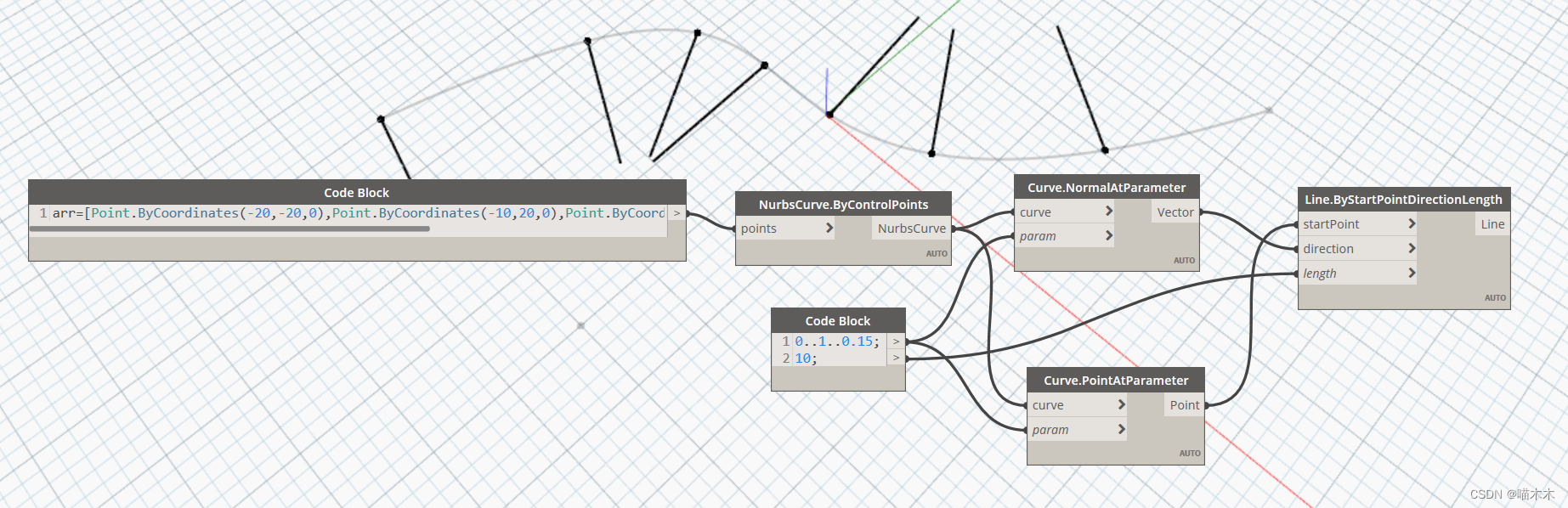The height and width of the screenshot is (508, 1568).
Task: Click the Curve.NormalAtParameter node title
Action: click(1107, 187)
